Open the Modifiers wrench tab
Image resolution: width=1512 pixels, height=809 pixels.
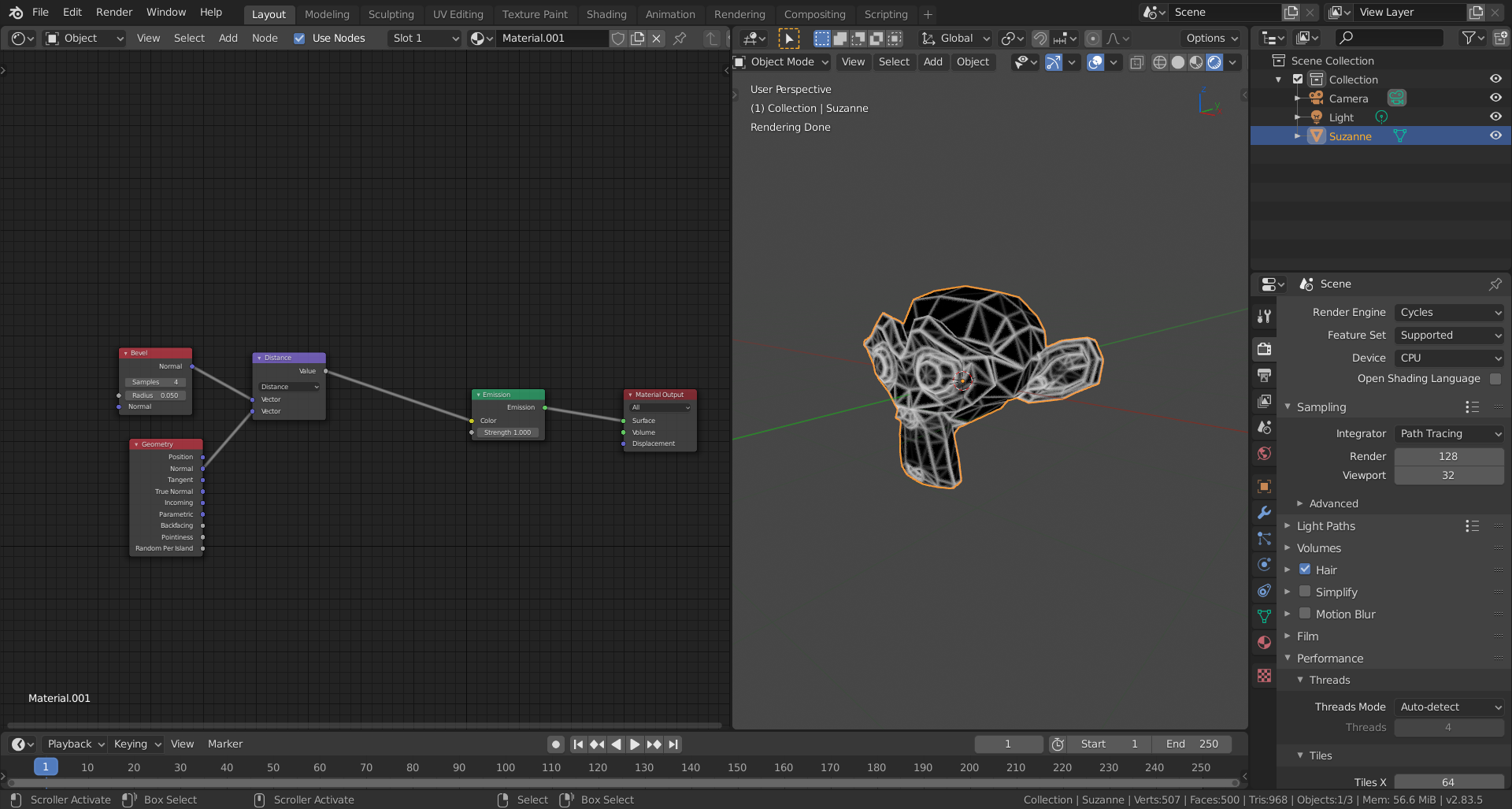pyautogui.click(x=1264, y=512)
